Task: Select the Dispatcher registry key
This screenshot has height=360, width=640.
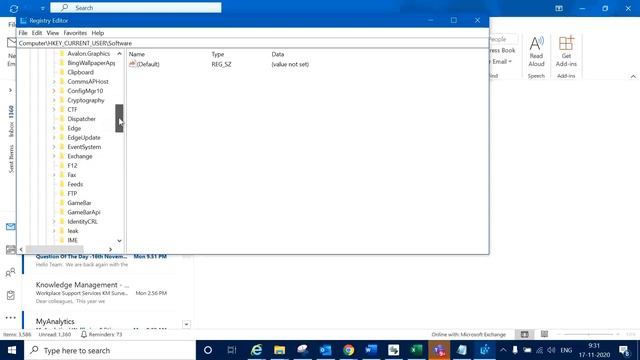Action: (x=82, y=119)
